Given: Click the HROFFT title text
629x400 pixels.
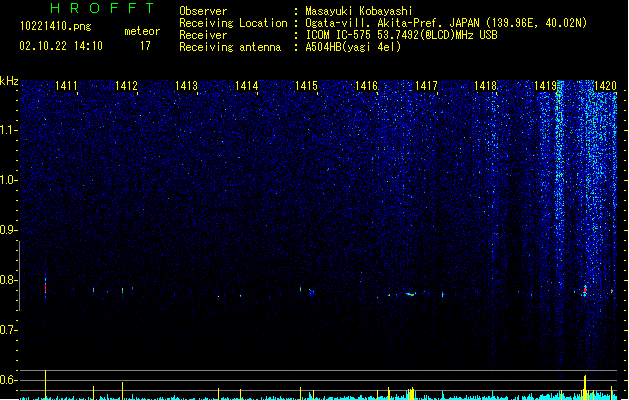Looking at the screenshot, I should pyautogui.click(x=103, y=8).
